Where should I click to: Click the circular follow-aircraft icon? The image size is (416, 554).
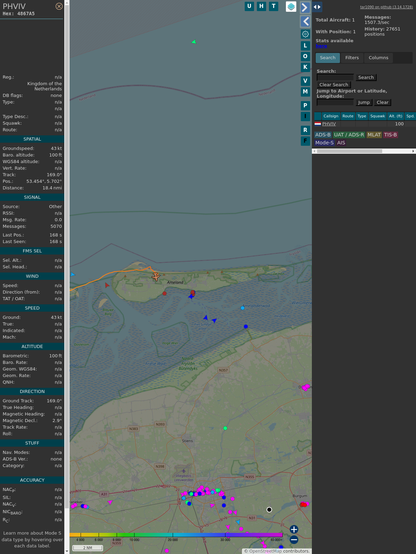tap(305, 34)
